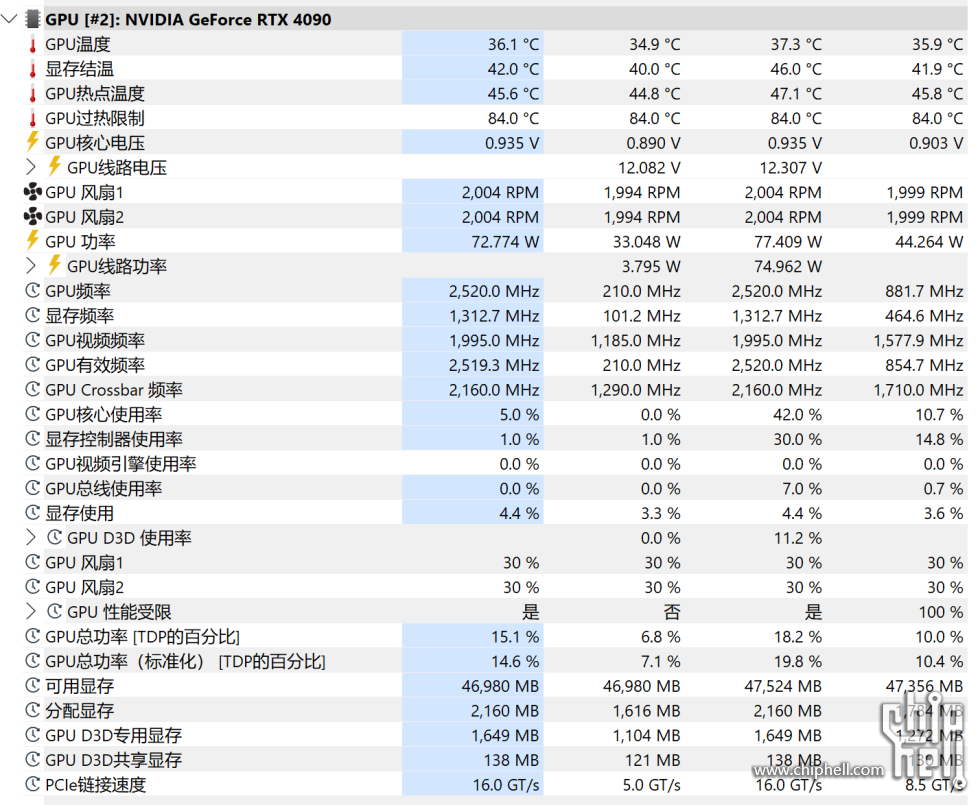Select the 显存结温 sensor row label
Image resolution: width=980 pixels, height=805 pixels.
[x=79, y=69]
